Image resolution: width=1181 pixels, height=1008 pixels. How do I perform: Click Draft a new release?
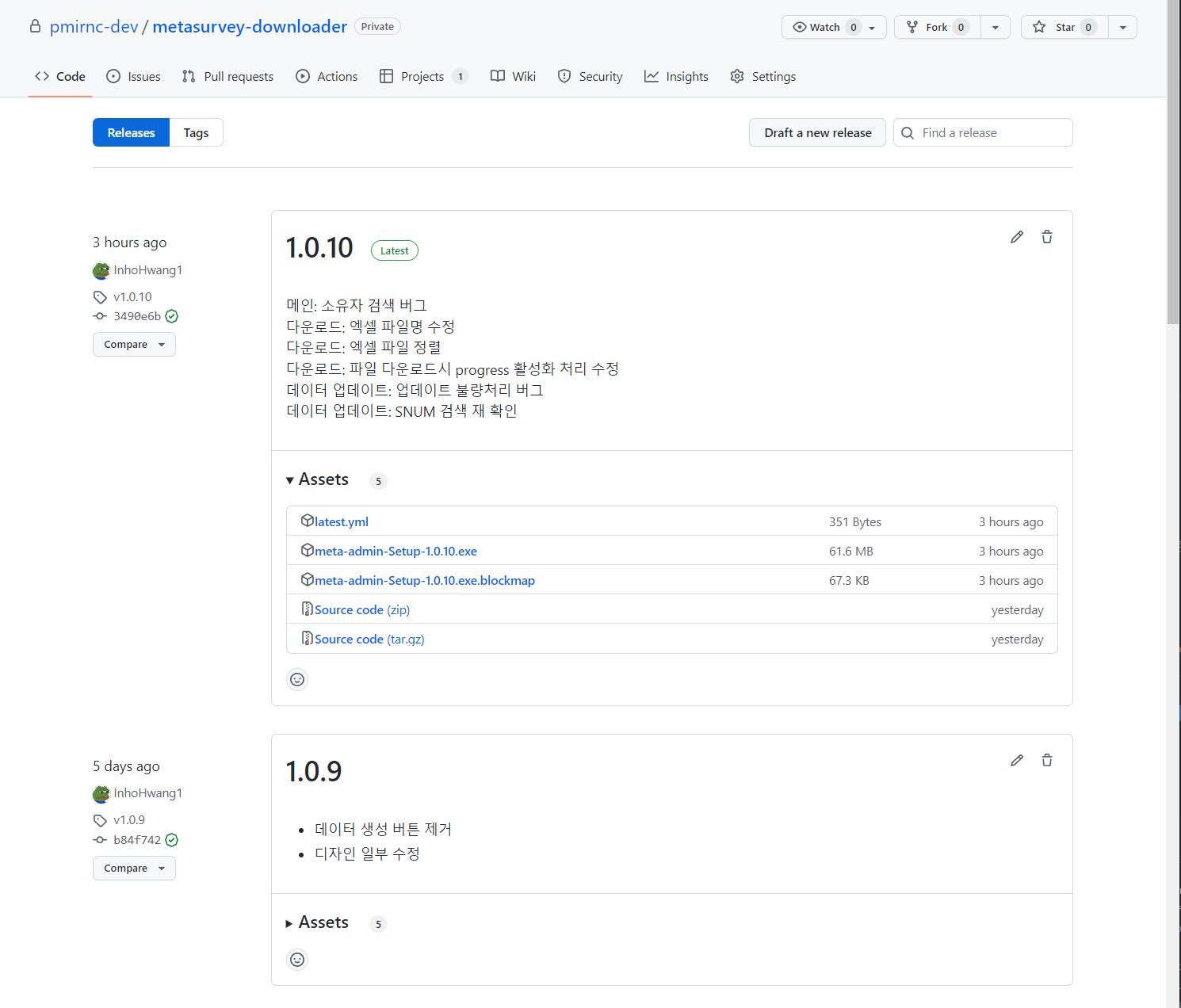pyautogui.click(x=817, y=132)
